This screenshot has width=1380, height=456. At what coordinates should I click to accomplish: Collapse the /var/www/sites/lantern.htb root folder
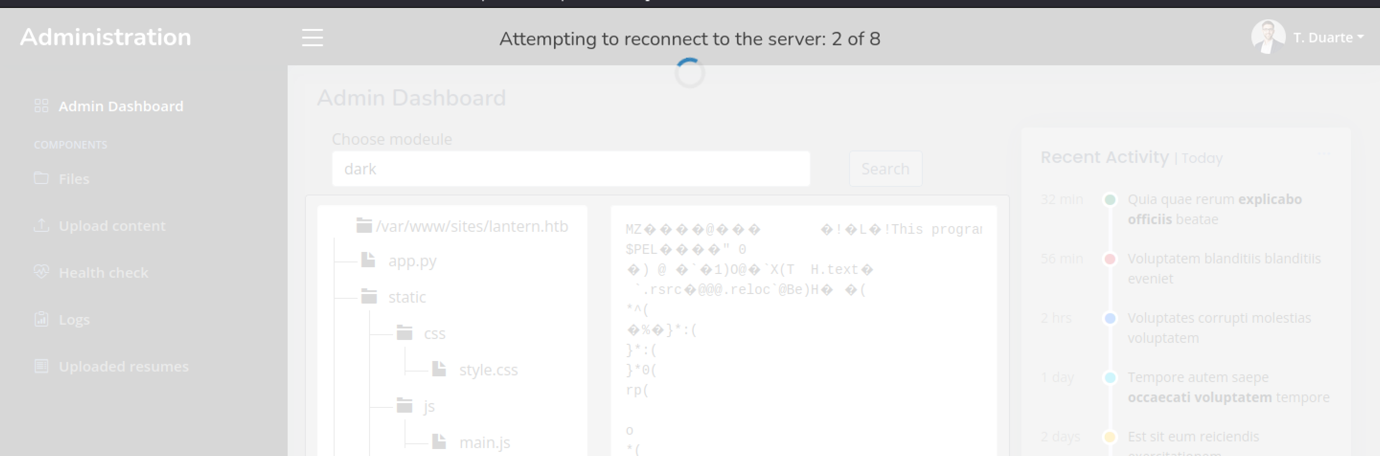[365, 226]
